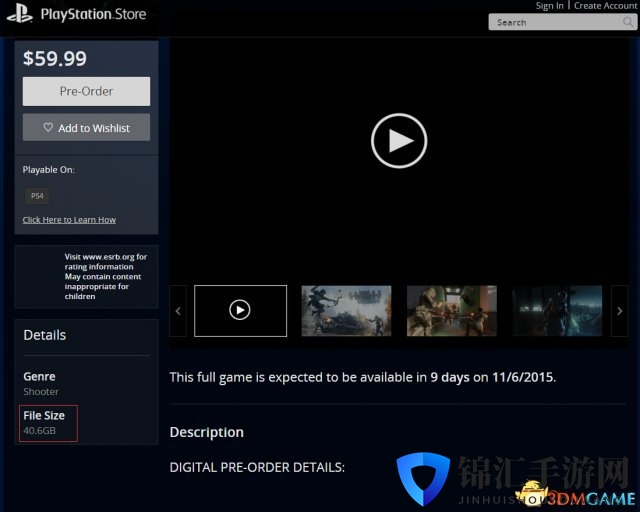Screen dimensions: 640x512
Task: Go to next thumbnails with the right arrow
Action: pyautogui.click(x=620, y=311)
